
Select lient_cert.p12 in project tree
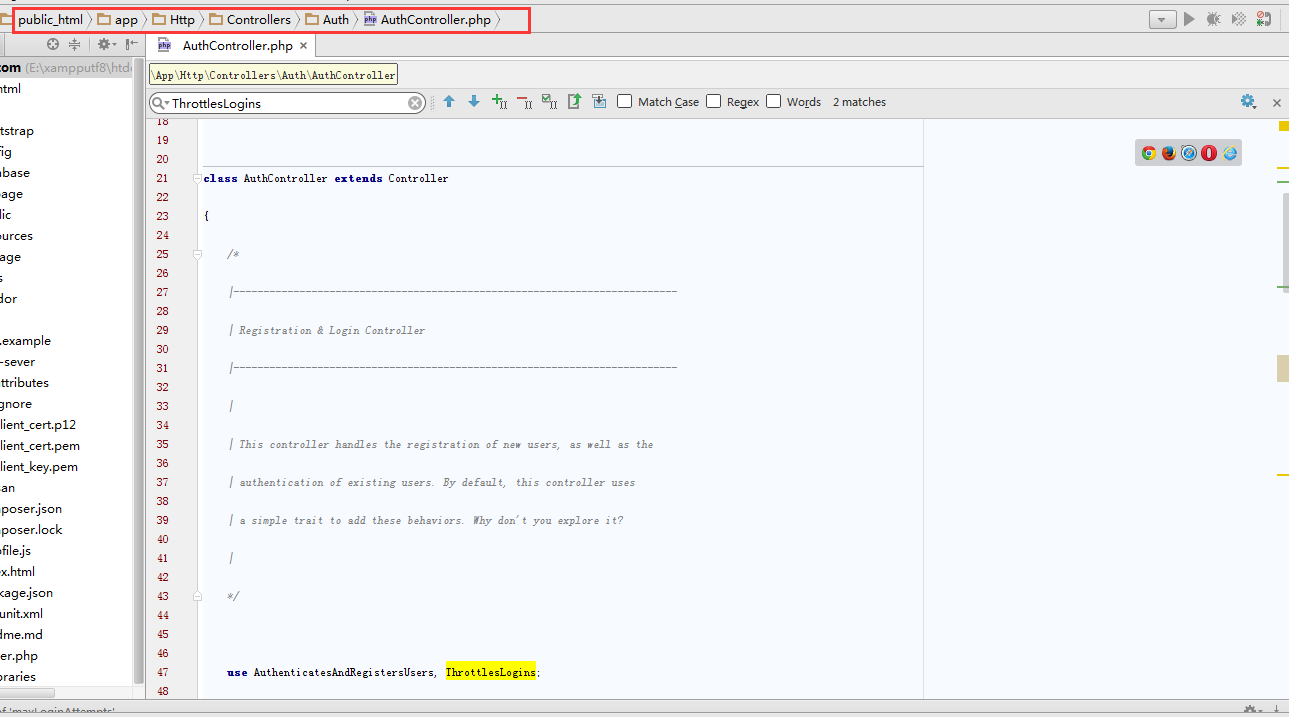point(38,424)
